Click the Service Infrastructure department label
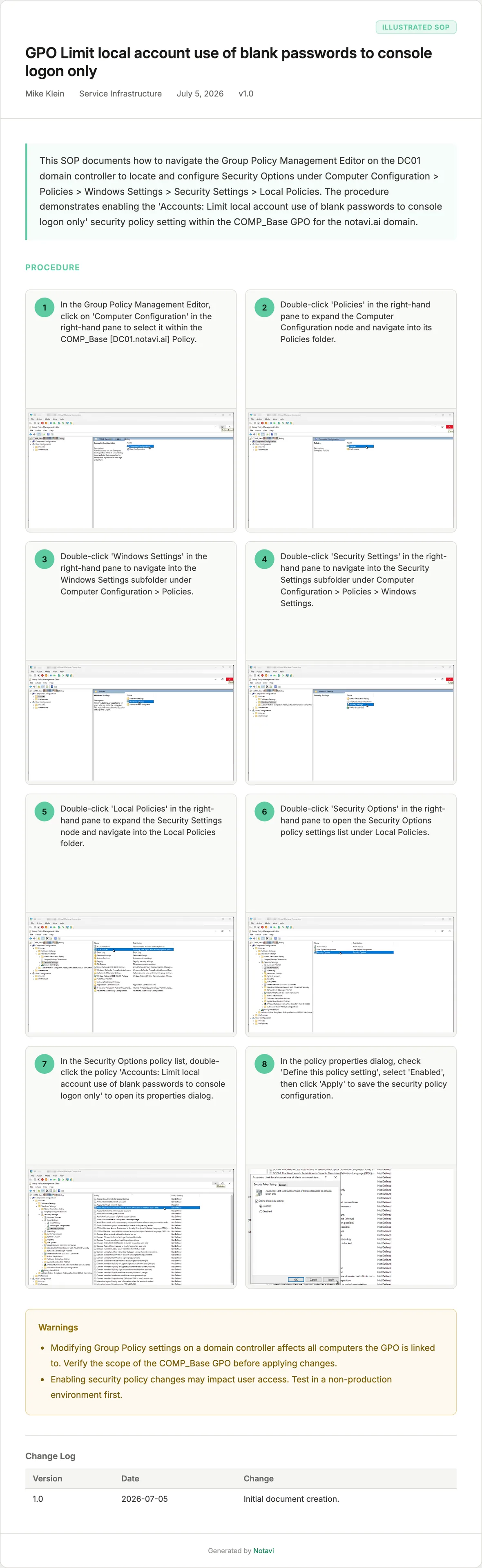The height and width of the screenshot is (1568, 482). click(120, 94)
